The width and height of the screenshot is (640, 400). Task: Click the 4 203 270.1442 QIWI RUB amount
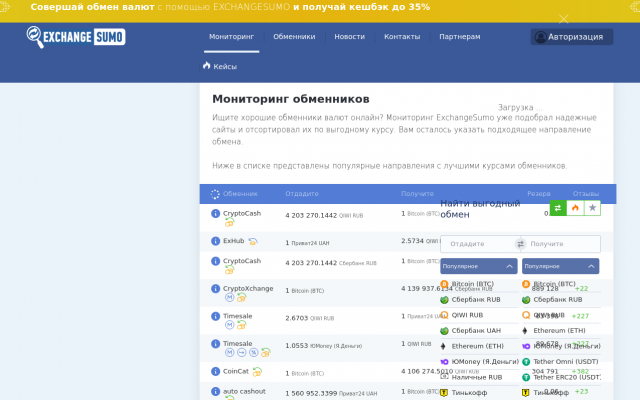point(324,216)
